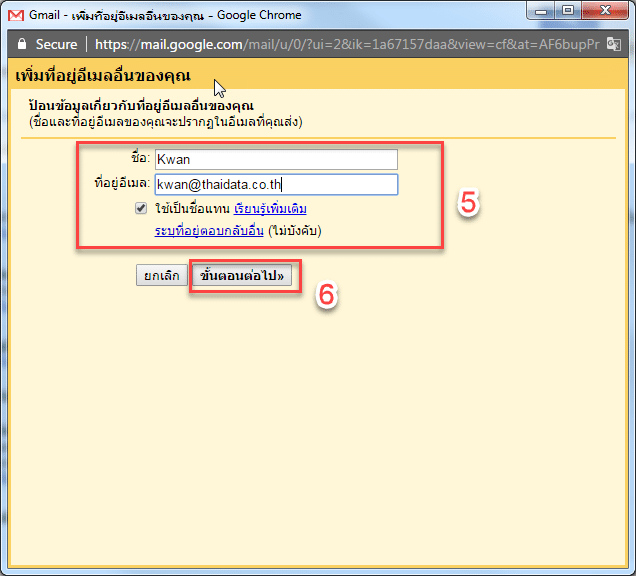Click the email field with kwan@thaidata.co.th
The height and width of the screenshot is (576, 636).
(276, 185)
